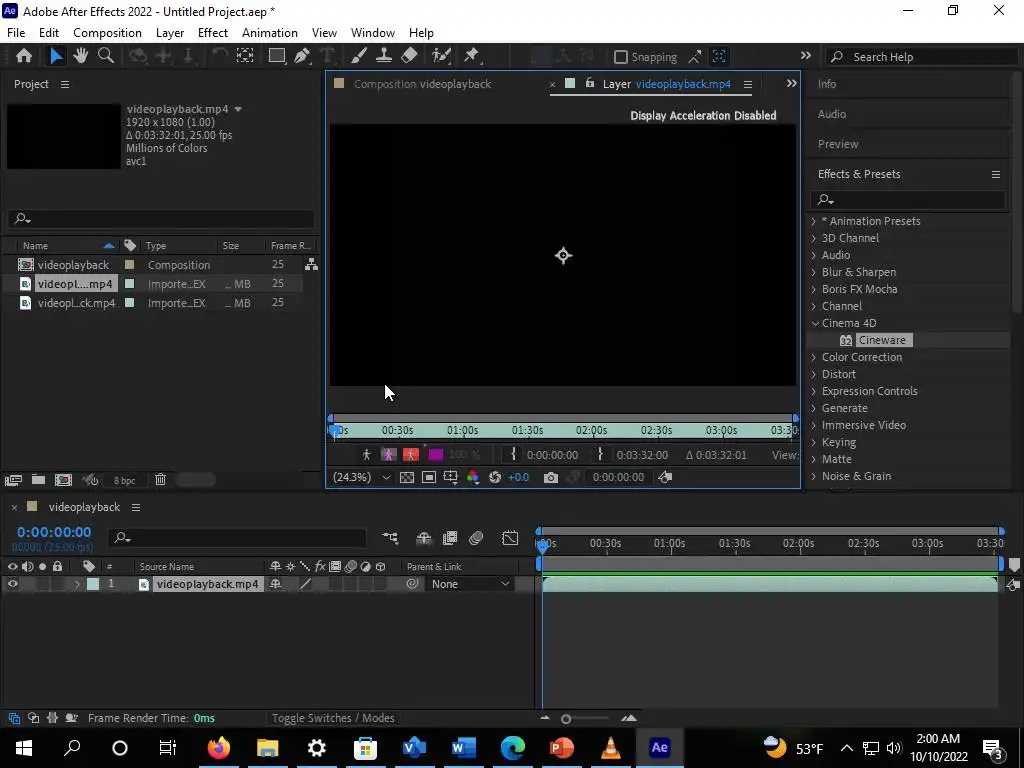
Task: Expand the Animation Presets category
Action: click(x=814, y=221)
